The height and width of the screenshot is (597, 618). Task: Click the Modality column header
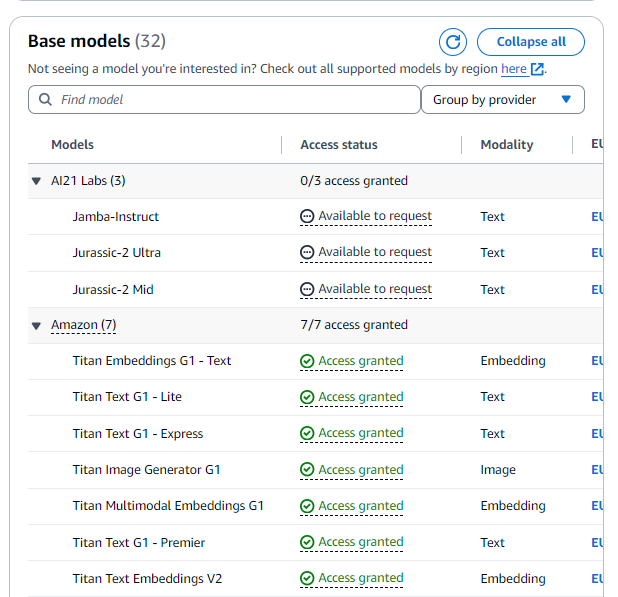point(507,145)
